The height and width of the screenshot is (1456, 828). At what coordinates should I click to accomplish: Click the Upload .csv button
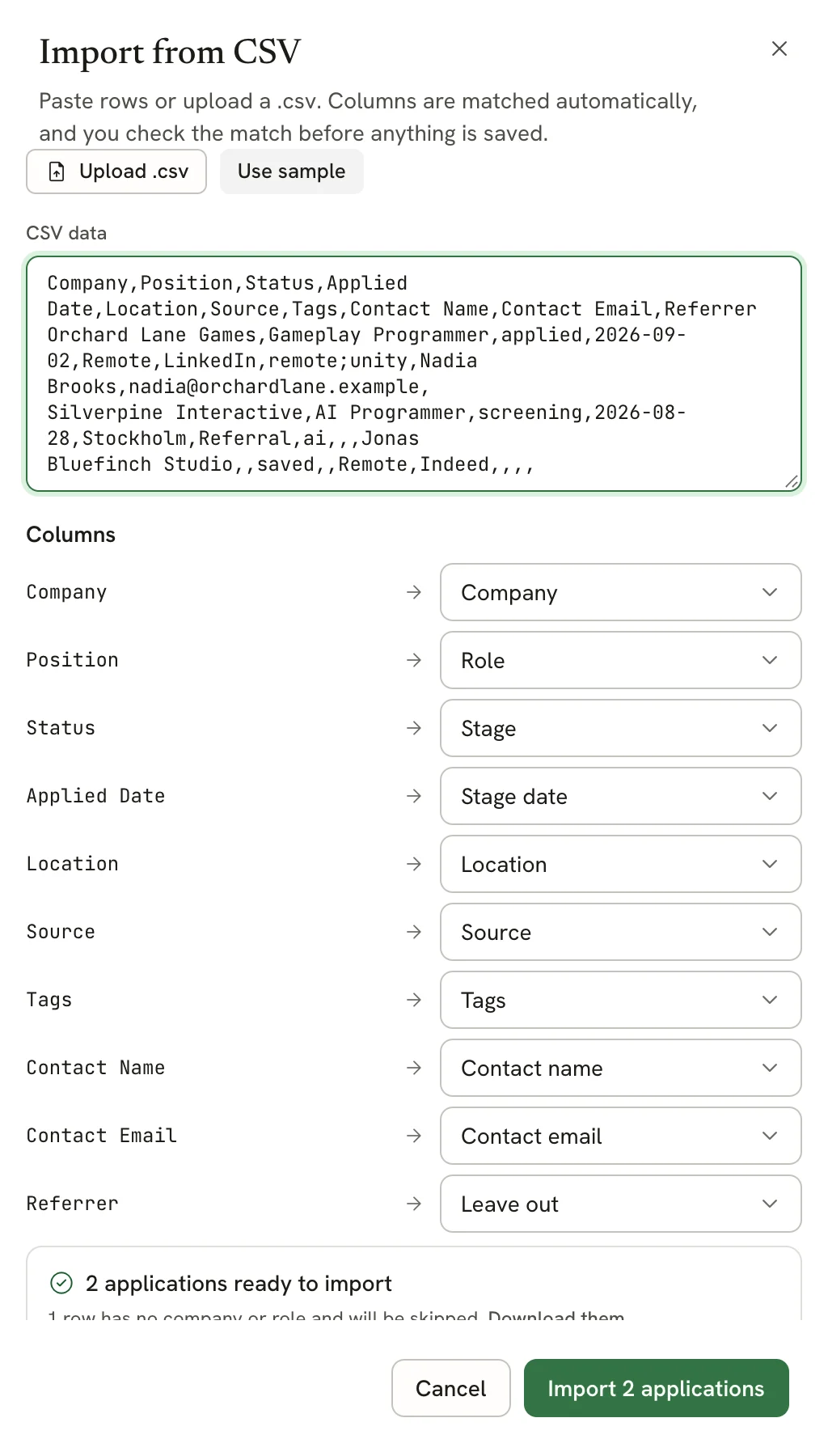coord(116,171)
